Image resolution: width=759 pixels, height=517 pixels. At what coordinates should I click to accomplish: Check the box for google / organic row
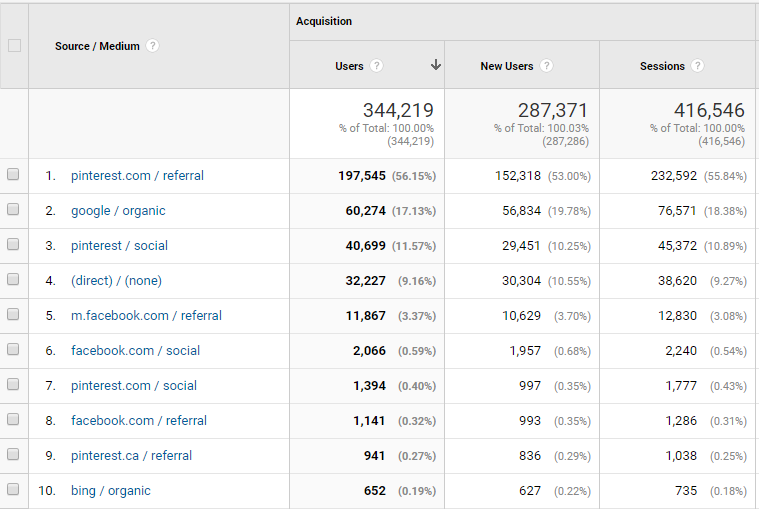[13, 209]
